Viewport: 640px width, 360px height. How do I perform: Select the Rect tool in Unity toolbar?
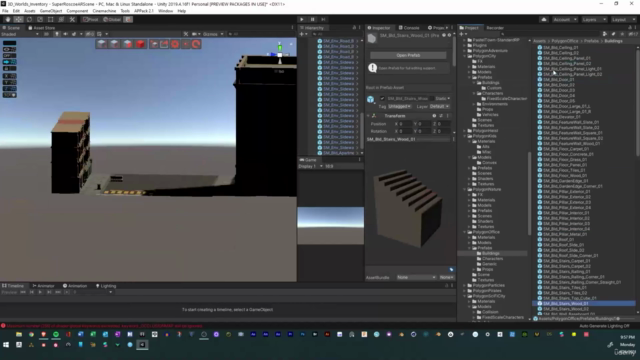50,19
